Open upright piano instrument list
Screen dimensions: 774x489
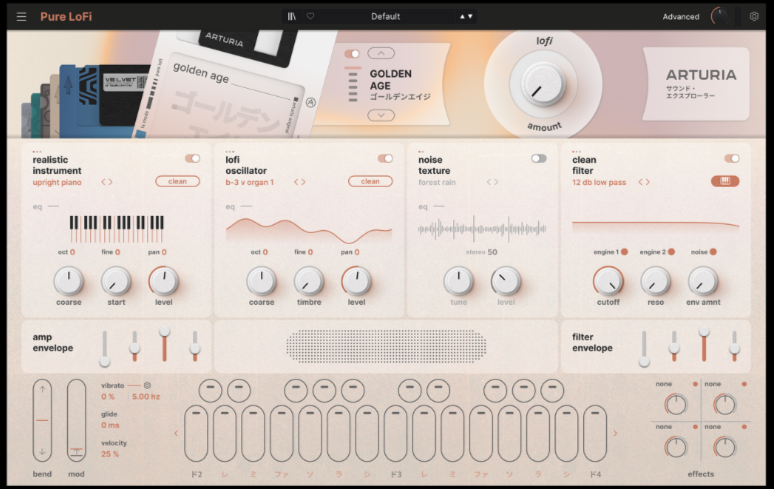[x=57, y=183]
